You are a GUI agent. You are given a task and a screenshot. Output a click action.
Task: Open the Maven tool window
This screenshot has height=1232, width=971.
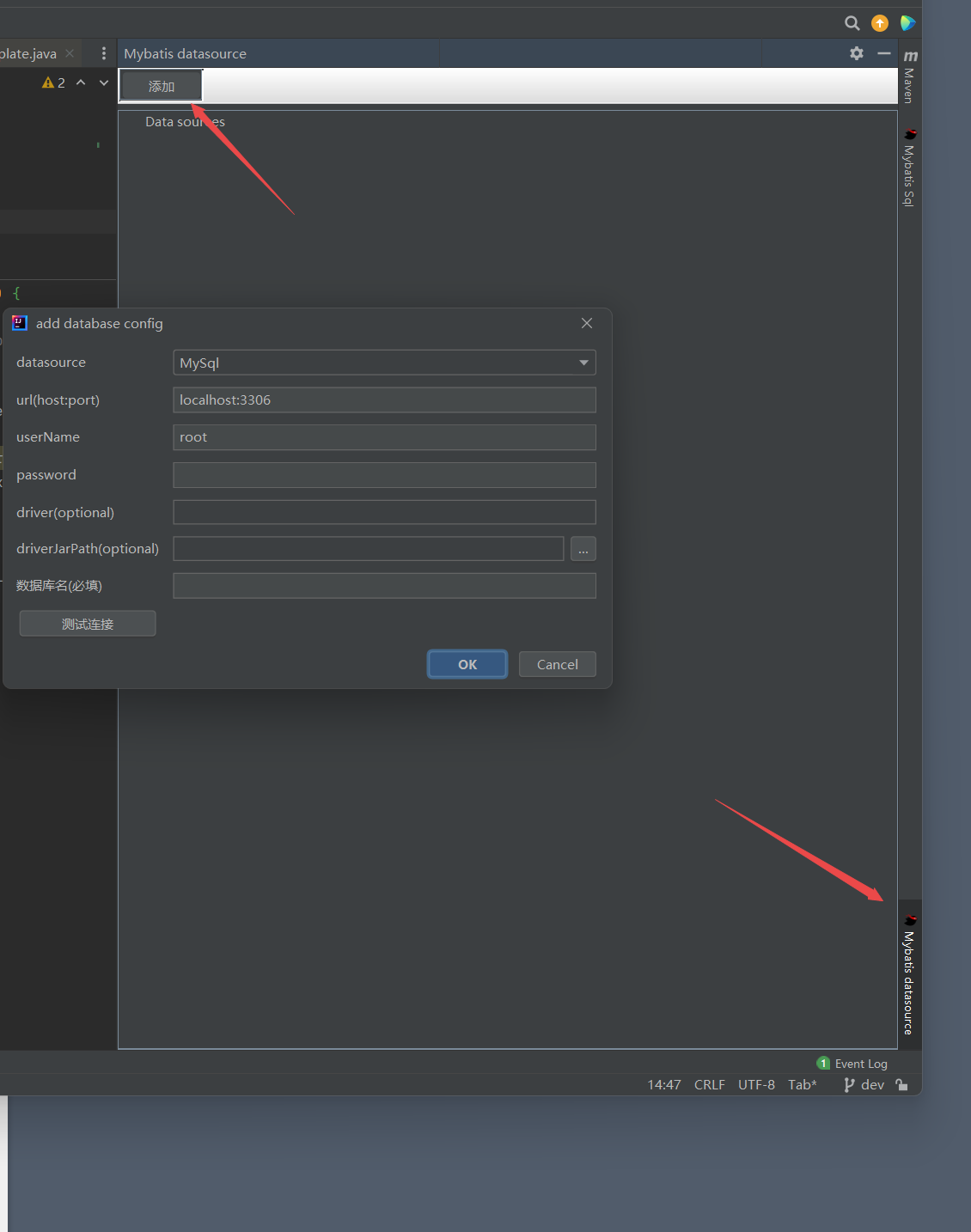pyautogui.click(x=909, y=77)
